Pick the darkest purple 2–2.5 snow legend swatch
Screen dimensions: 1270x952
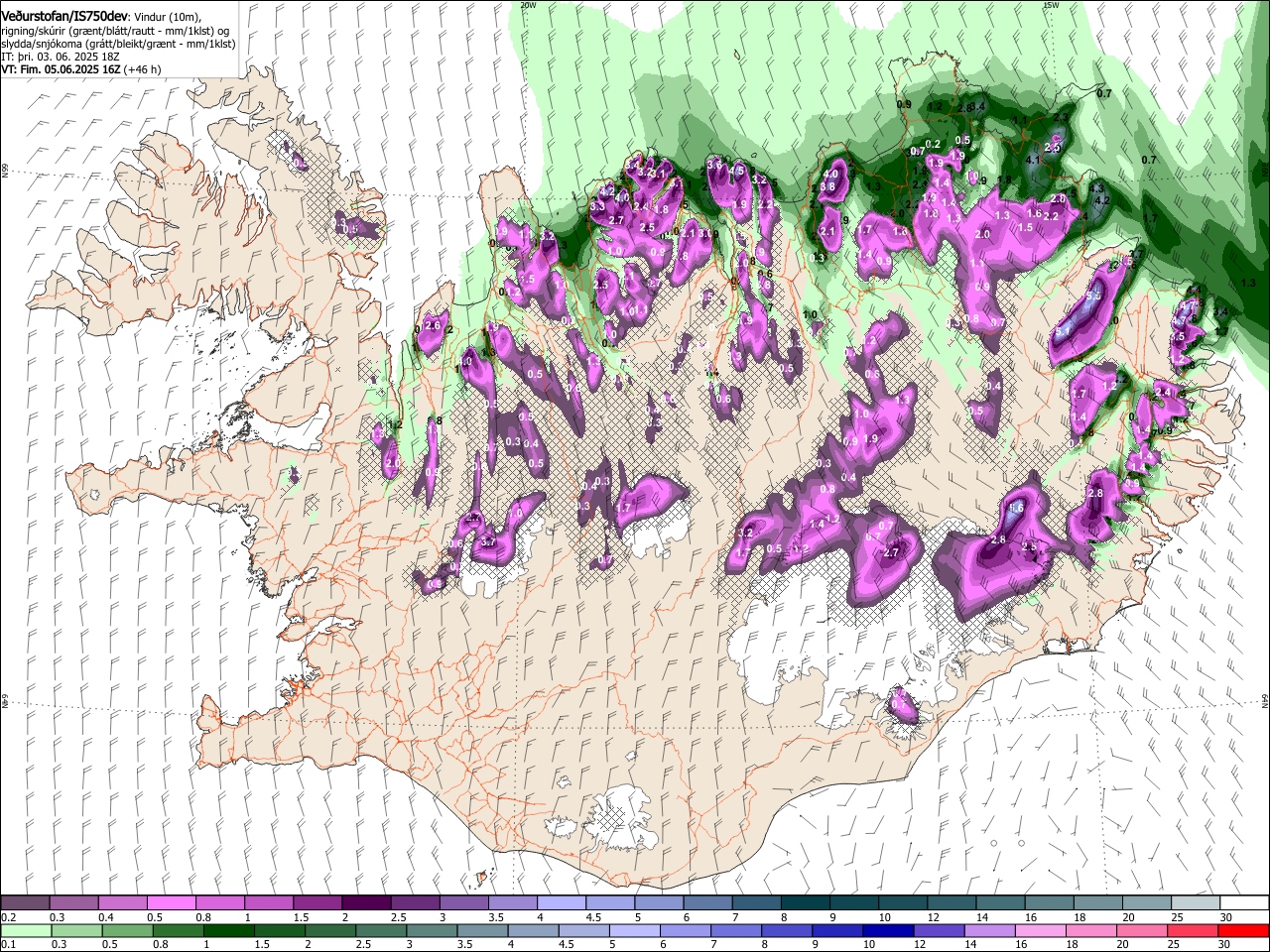pos(366,902)
